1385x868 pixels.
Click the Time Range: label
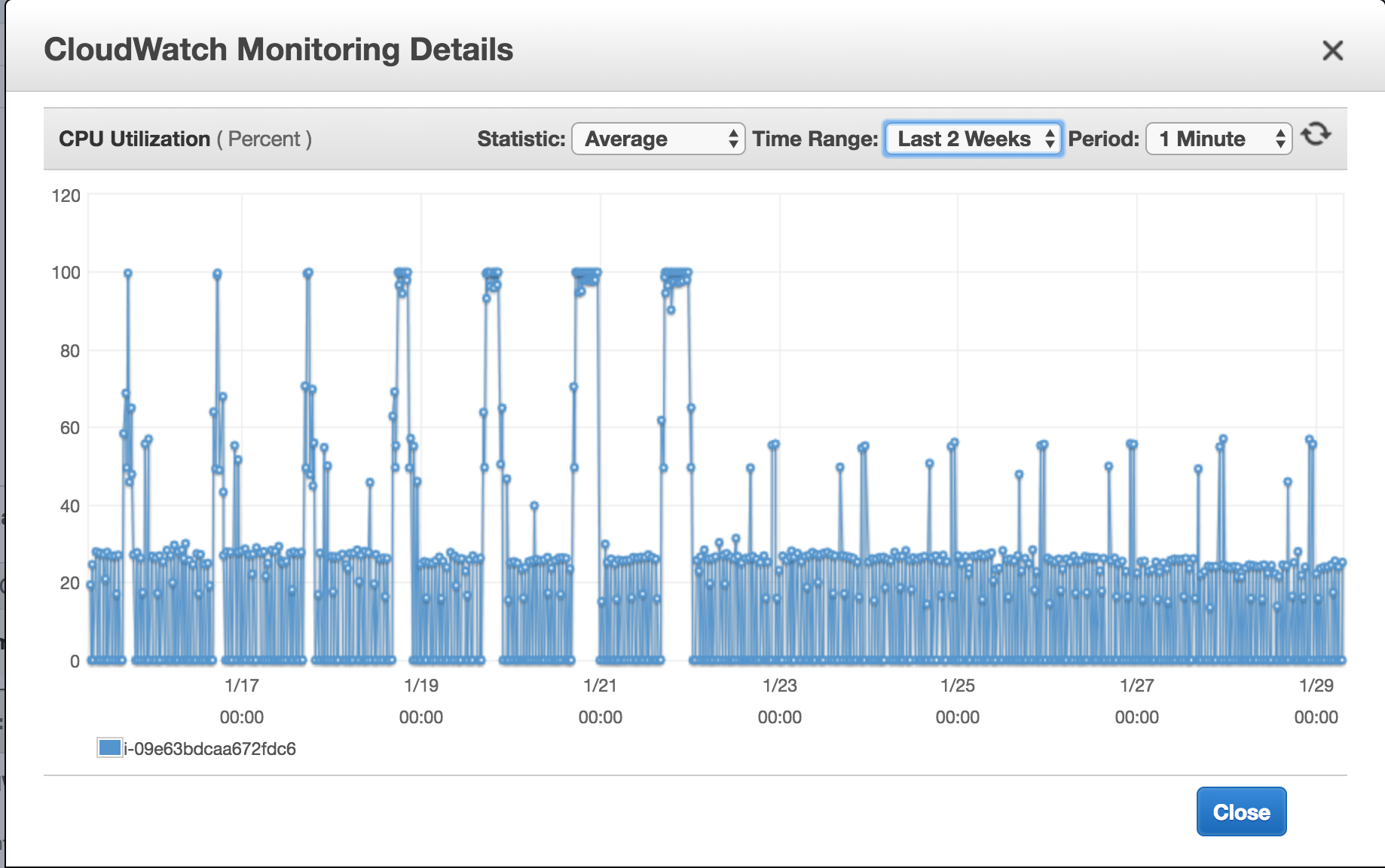815,139
